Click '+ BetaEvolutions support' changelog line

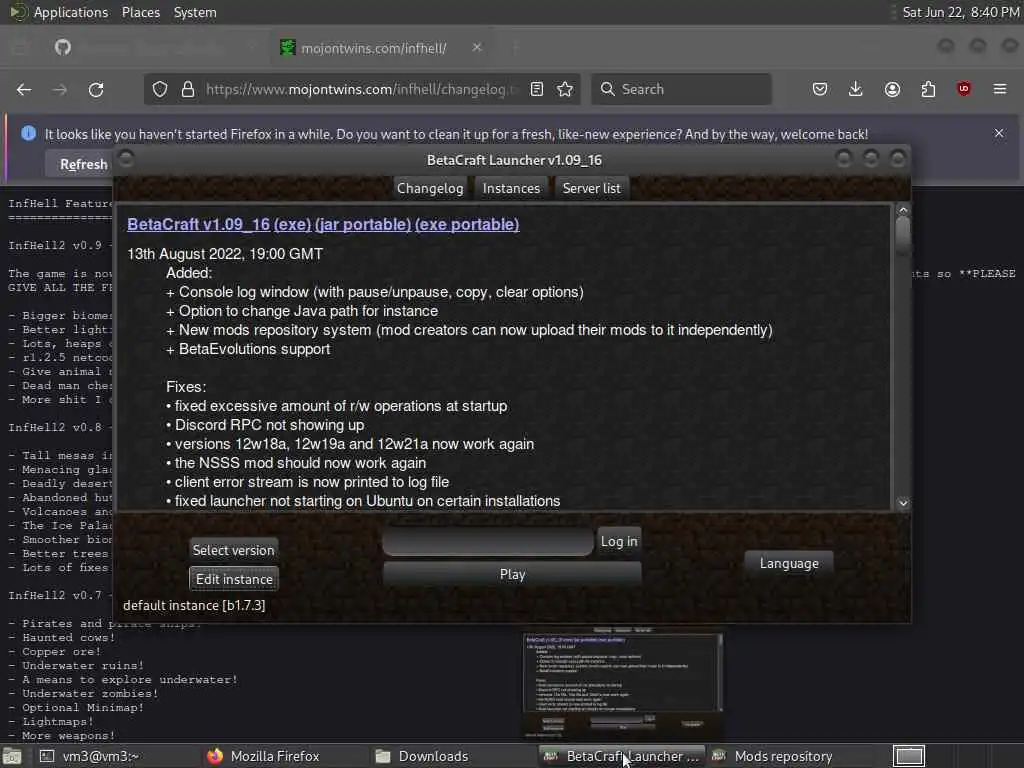[248, 349]
